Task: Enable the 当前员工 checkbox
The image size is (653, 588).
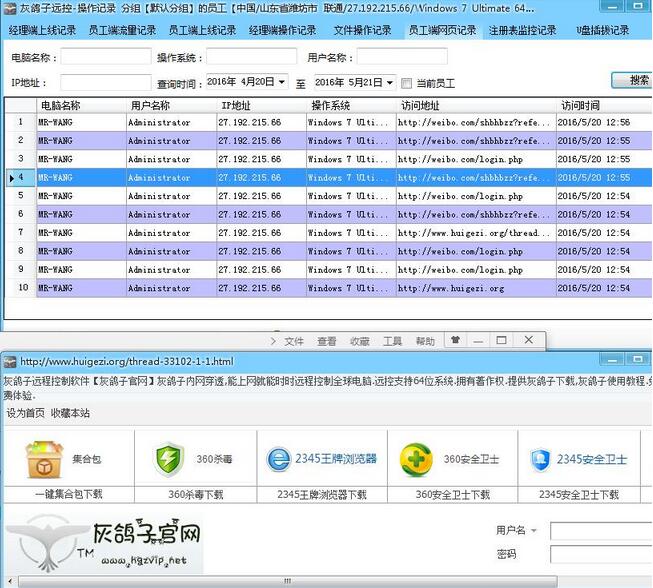Action: (x=406, y=82)
